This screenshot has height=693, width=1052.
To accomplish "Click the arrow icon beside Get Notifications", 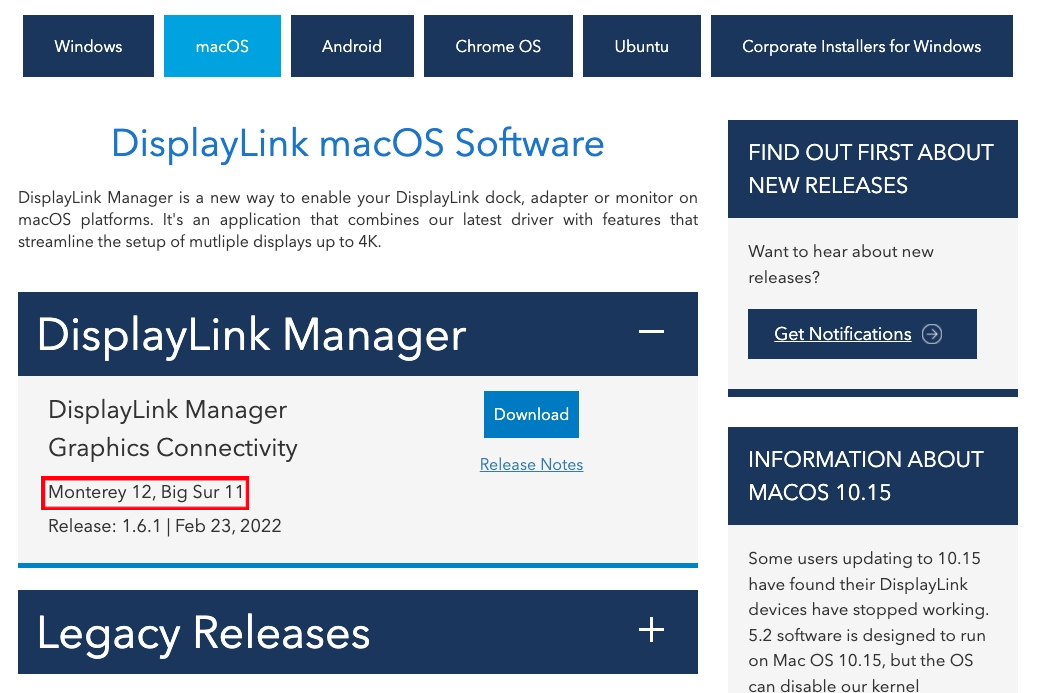I will click(x=932, y=334).
